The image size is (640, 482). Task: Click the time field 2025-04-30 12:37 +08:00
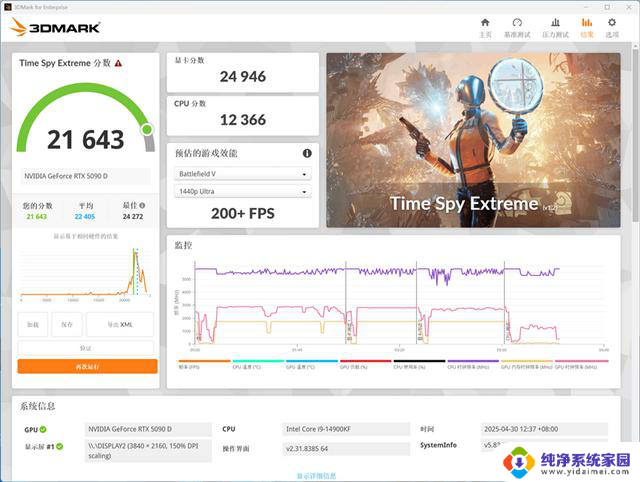click(x=544, y=429)
